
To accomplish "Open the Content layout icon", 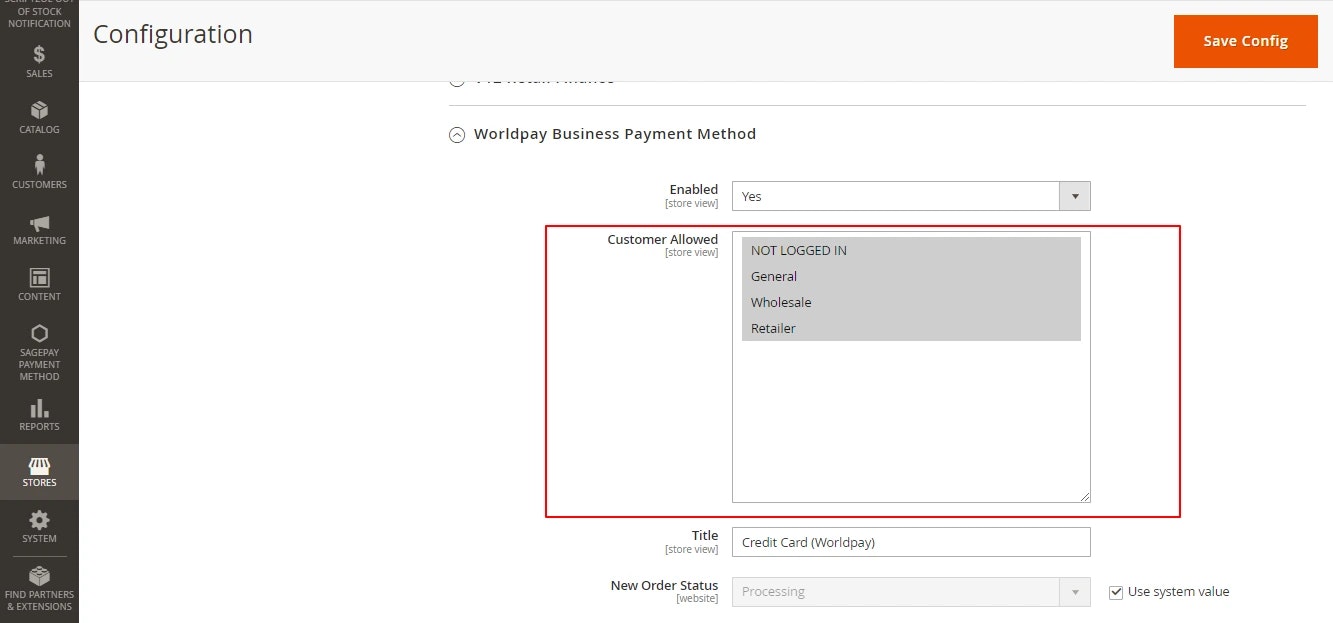I will 39,277.
